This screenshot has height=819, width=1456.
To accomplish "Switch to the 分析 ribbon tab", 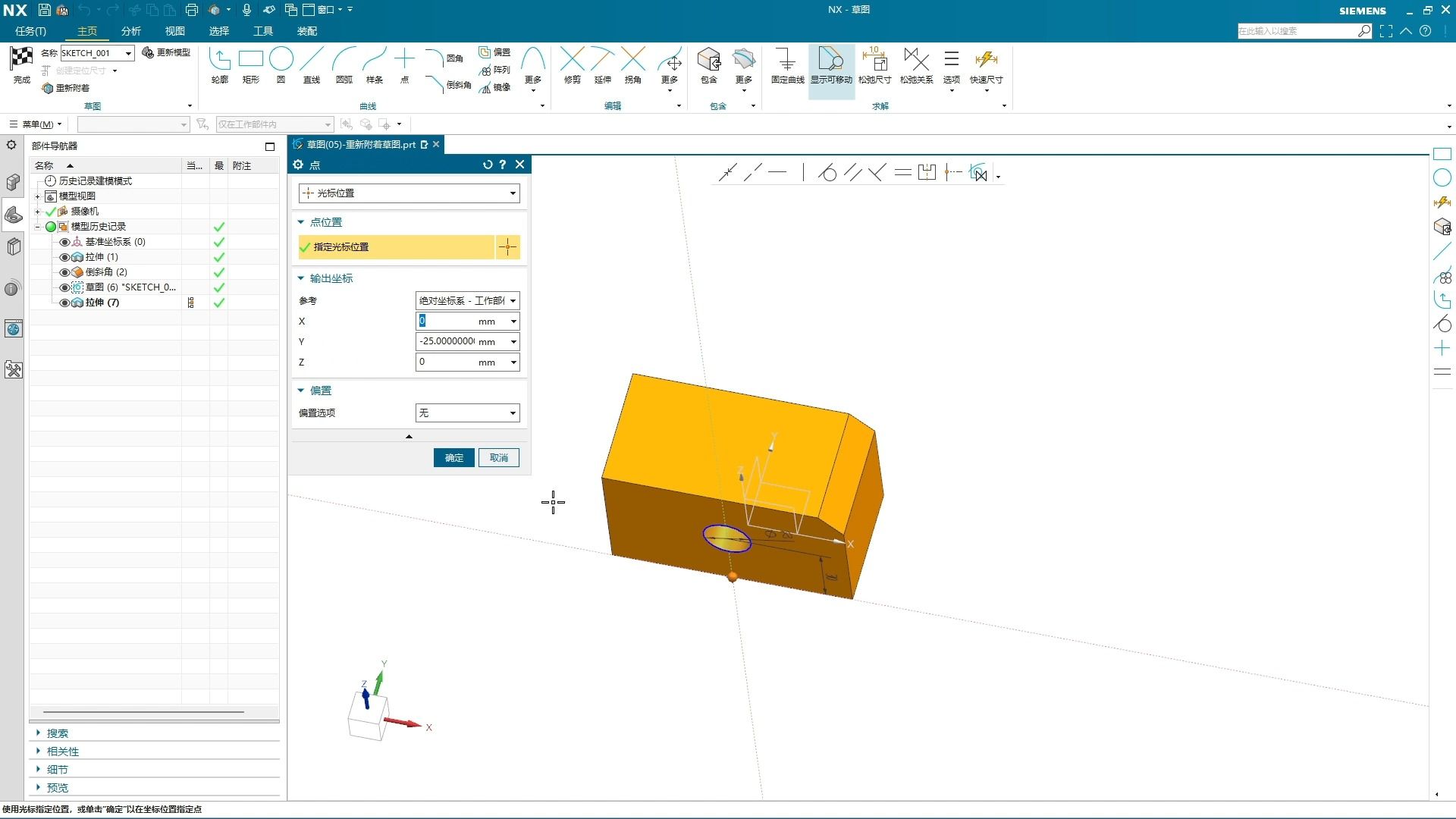I will pos(131,31).
